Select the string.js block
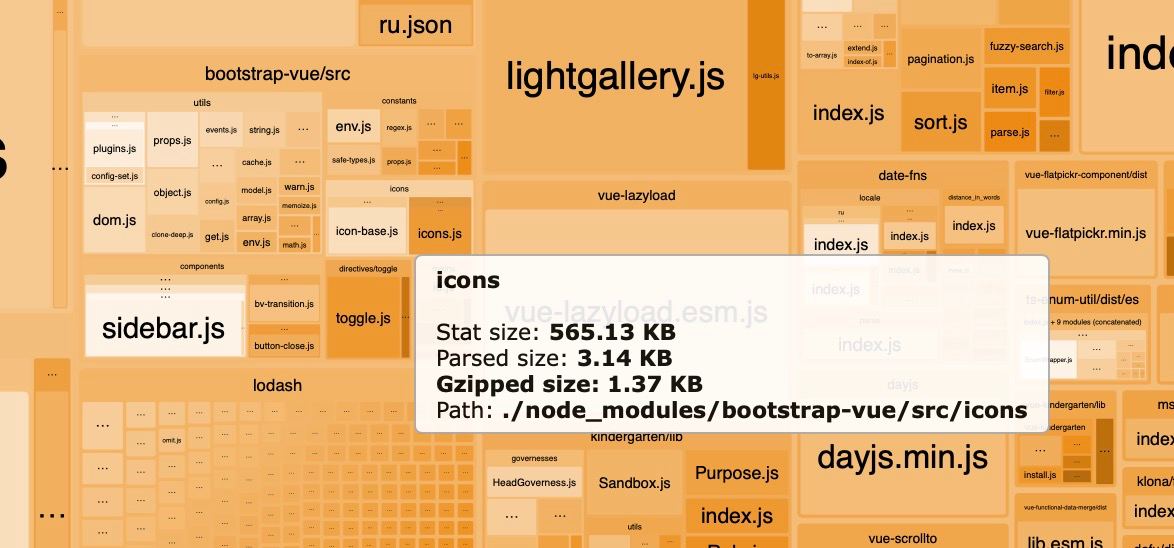Screen dimensions: 1174x548 point(264,130)
